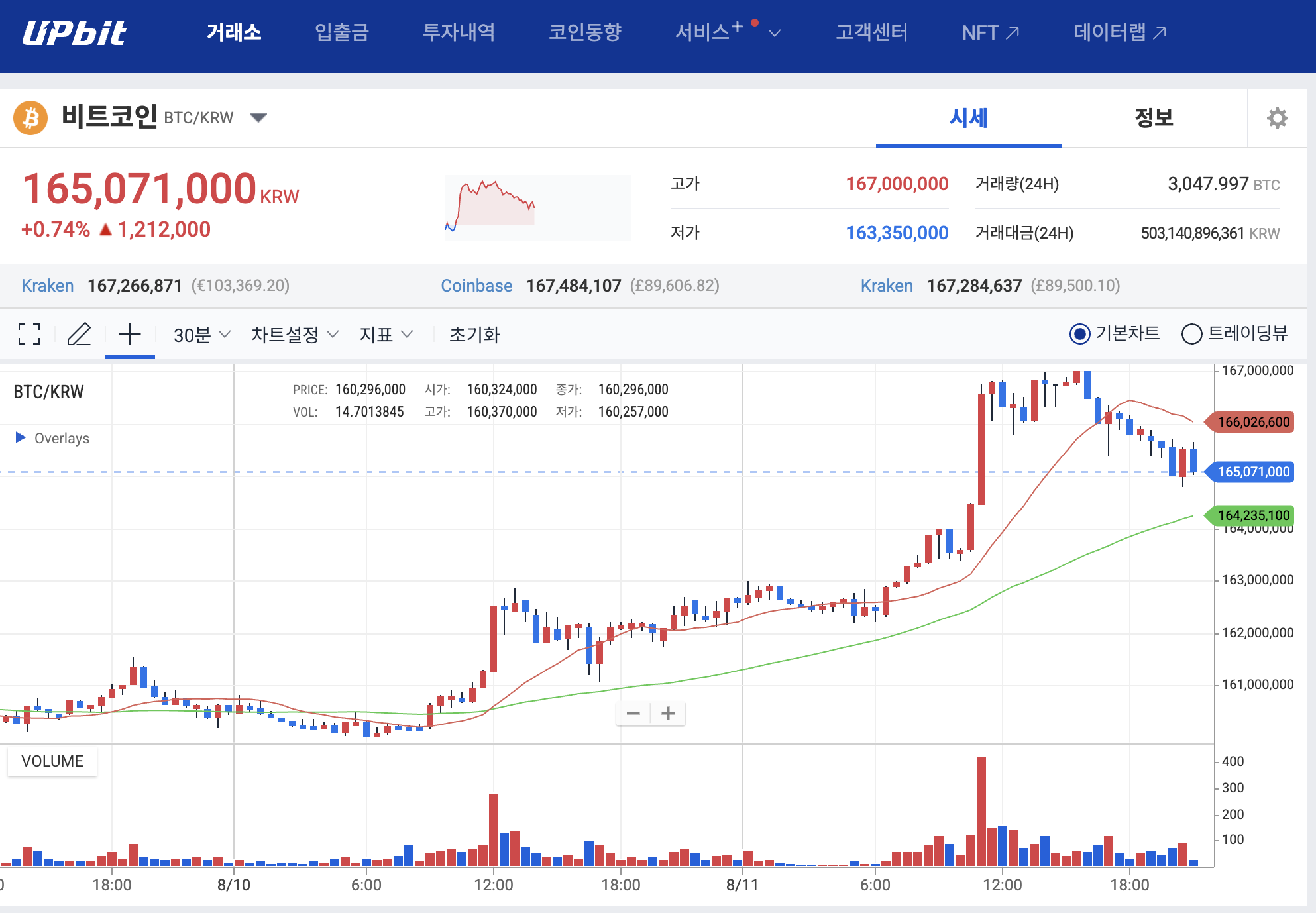Switch to the 정보 tab
Image resolution: width=1316 pixels, height=913 pixels.
[x=1154, y=118]
